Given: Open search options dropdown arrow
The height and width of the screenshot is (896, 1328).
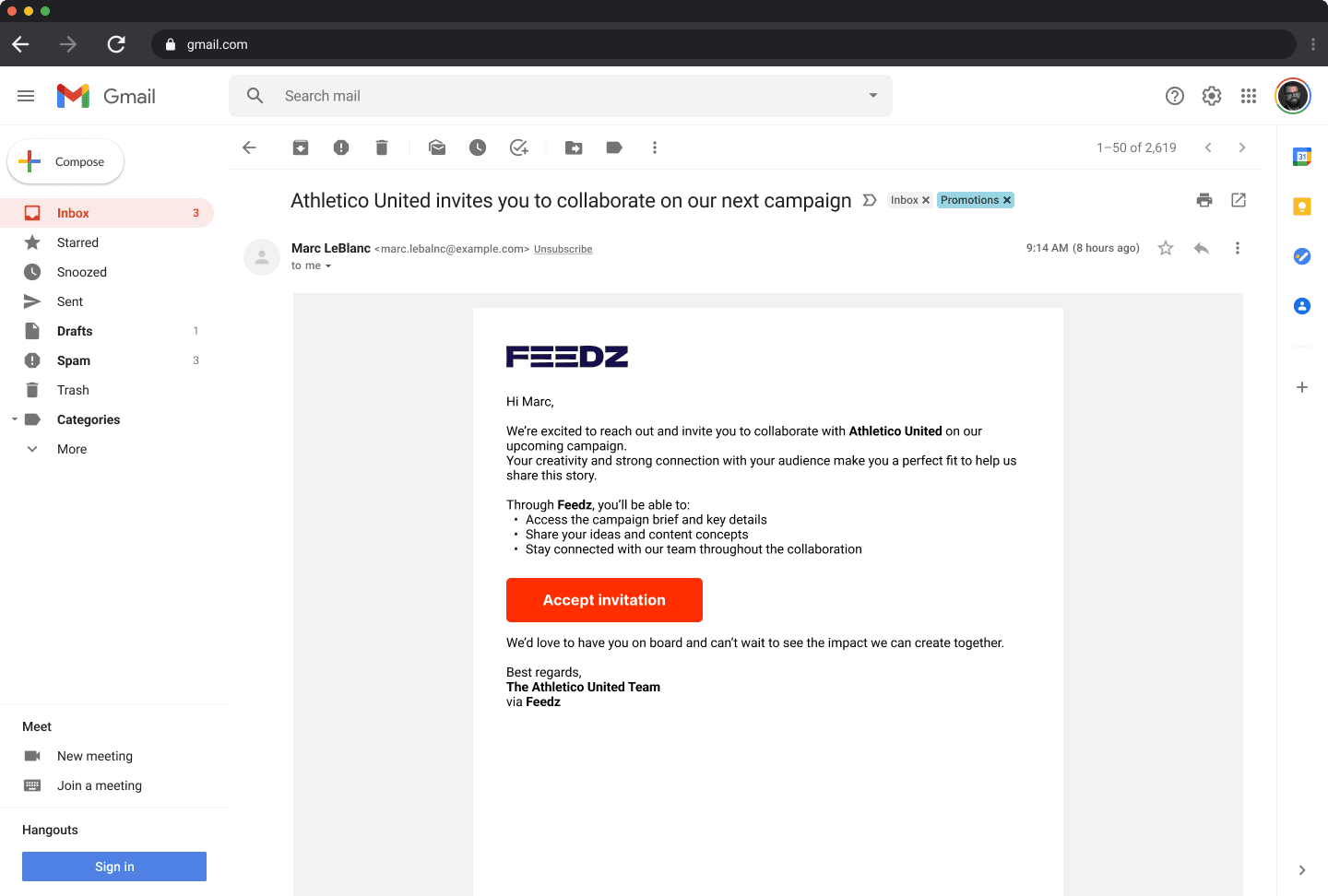Looking at the screenshot, I should [x=873, y=96].
